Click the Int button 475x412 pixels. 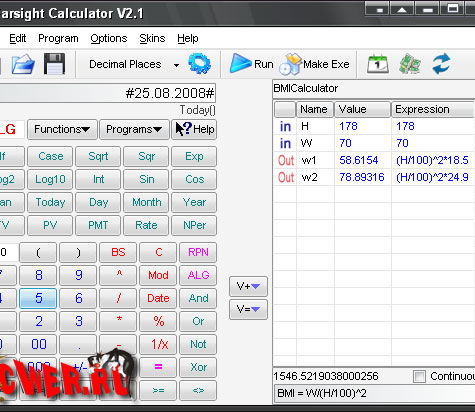click(98, 179)
